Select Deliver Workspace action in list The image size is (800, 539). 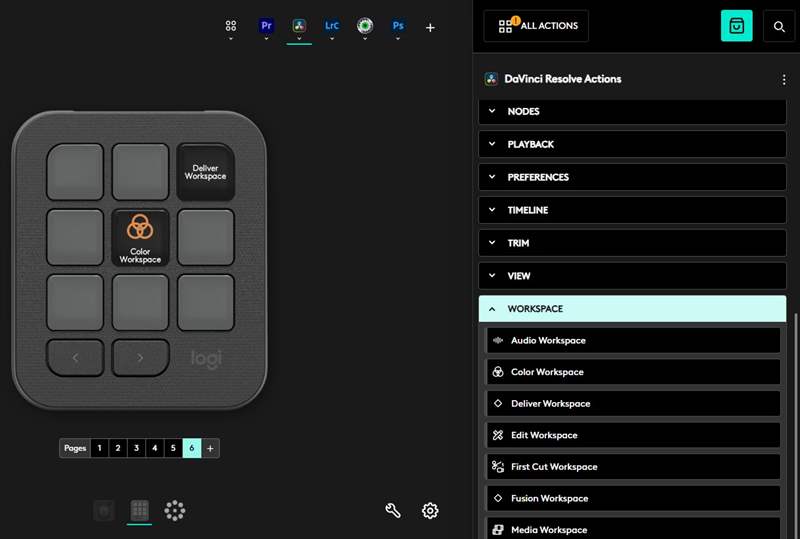633,404
